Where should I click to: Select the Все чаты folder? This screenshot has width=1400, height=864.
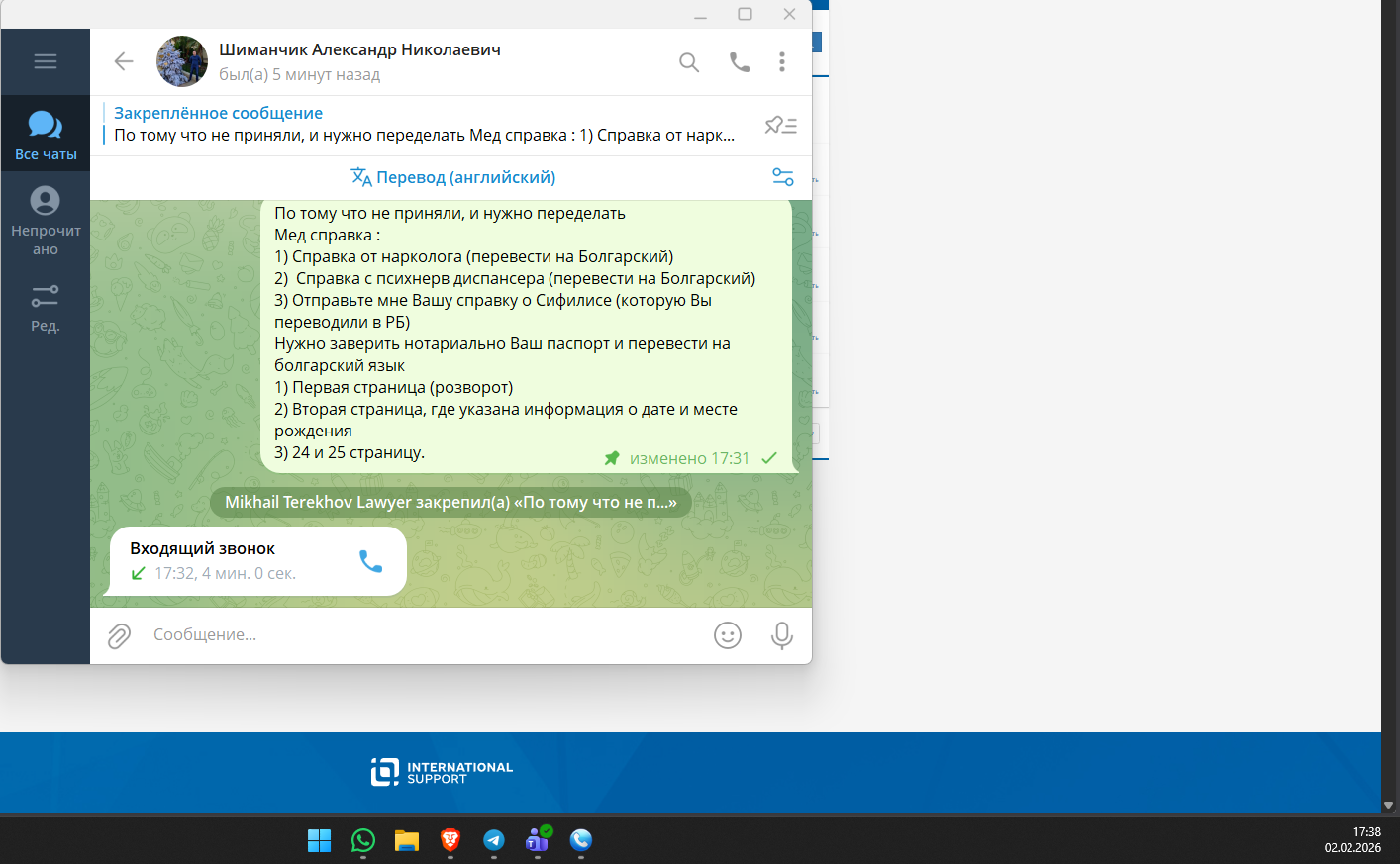(46, 135)
